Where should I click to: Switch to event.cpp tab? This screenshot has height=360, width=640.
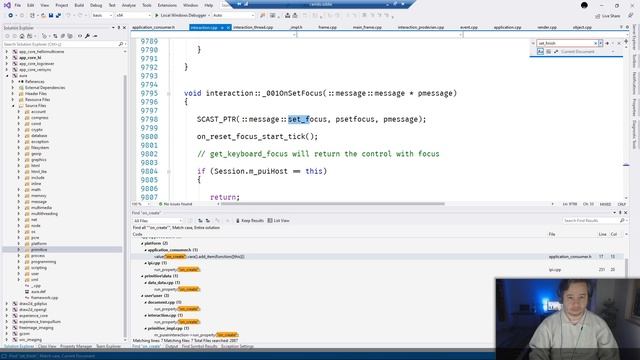point(469,27)
